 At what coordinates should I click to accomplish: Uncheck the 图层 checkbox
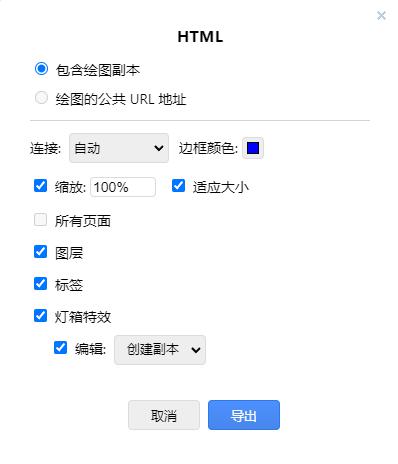tap(40, 252)
